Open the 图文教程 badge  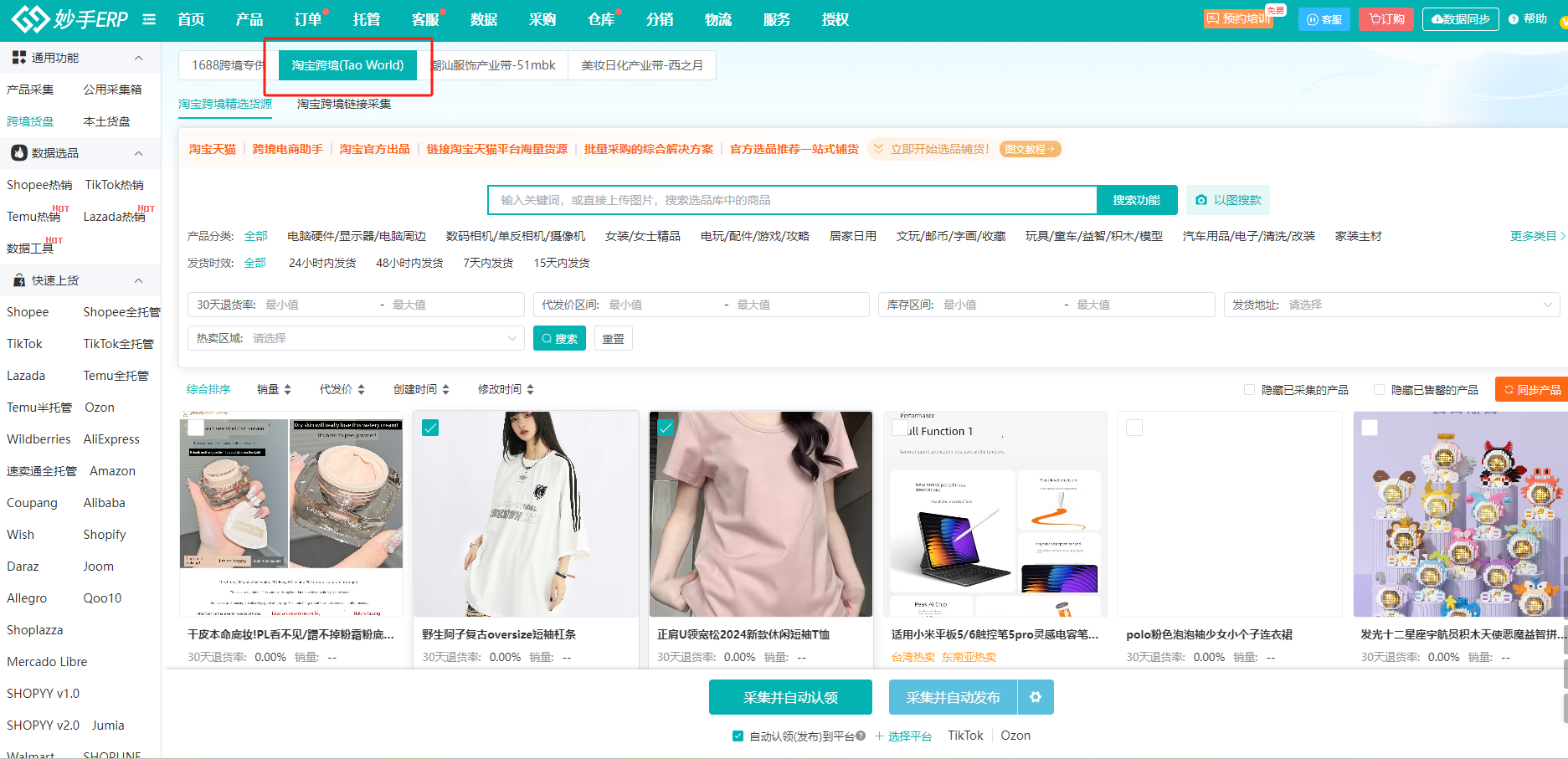click(x=1031, y=149)
